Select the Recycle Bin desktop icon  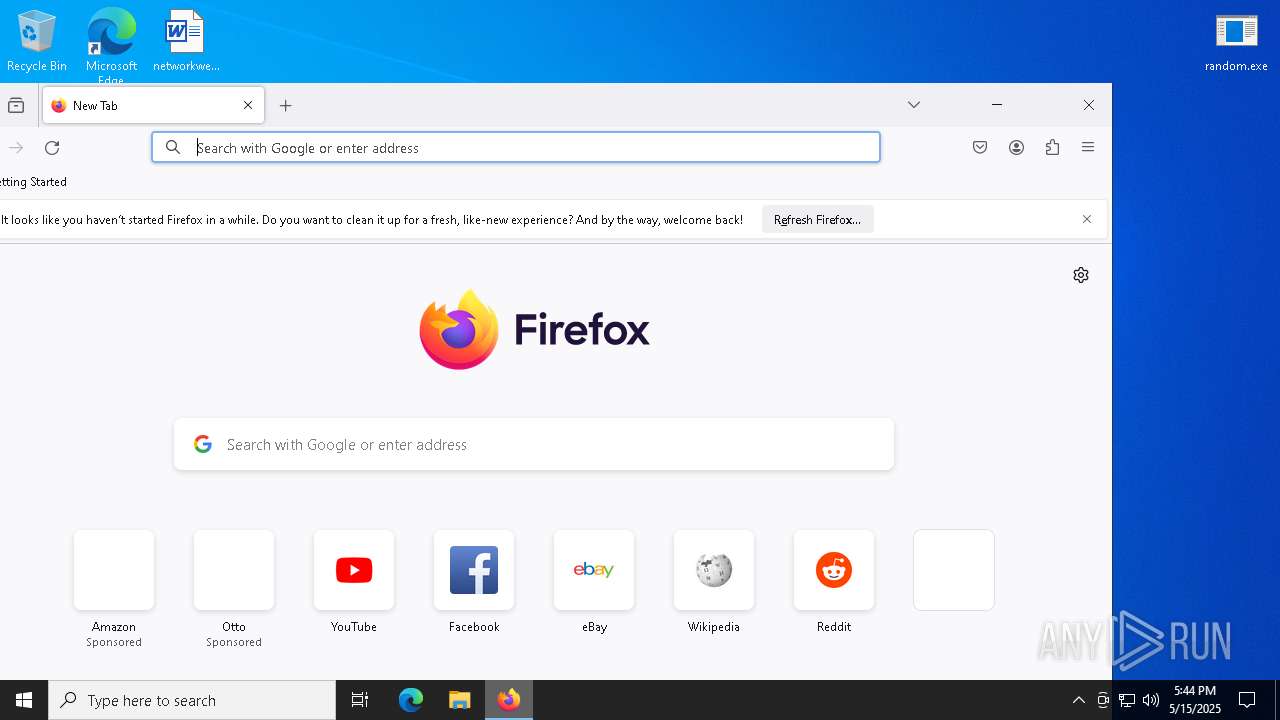click(37, 42)
